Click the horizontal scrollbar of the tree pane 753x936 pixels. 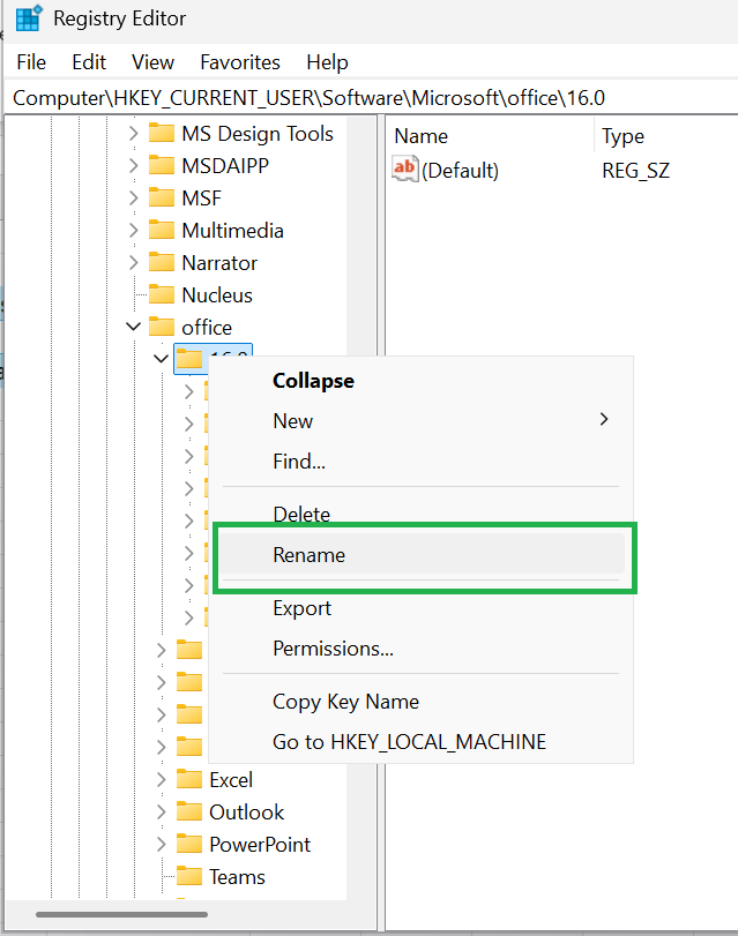[122, 914]
